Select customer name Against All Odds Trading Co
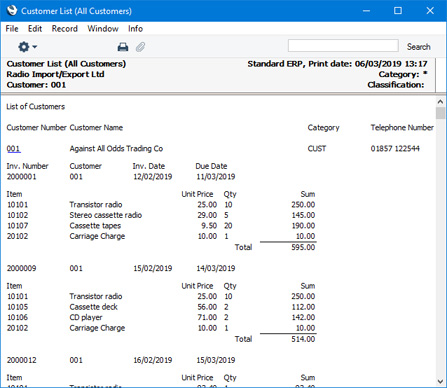The height and width of the screenshot is (388, 447). tap(116, 149)
